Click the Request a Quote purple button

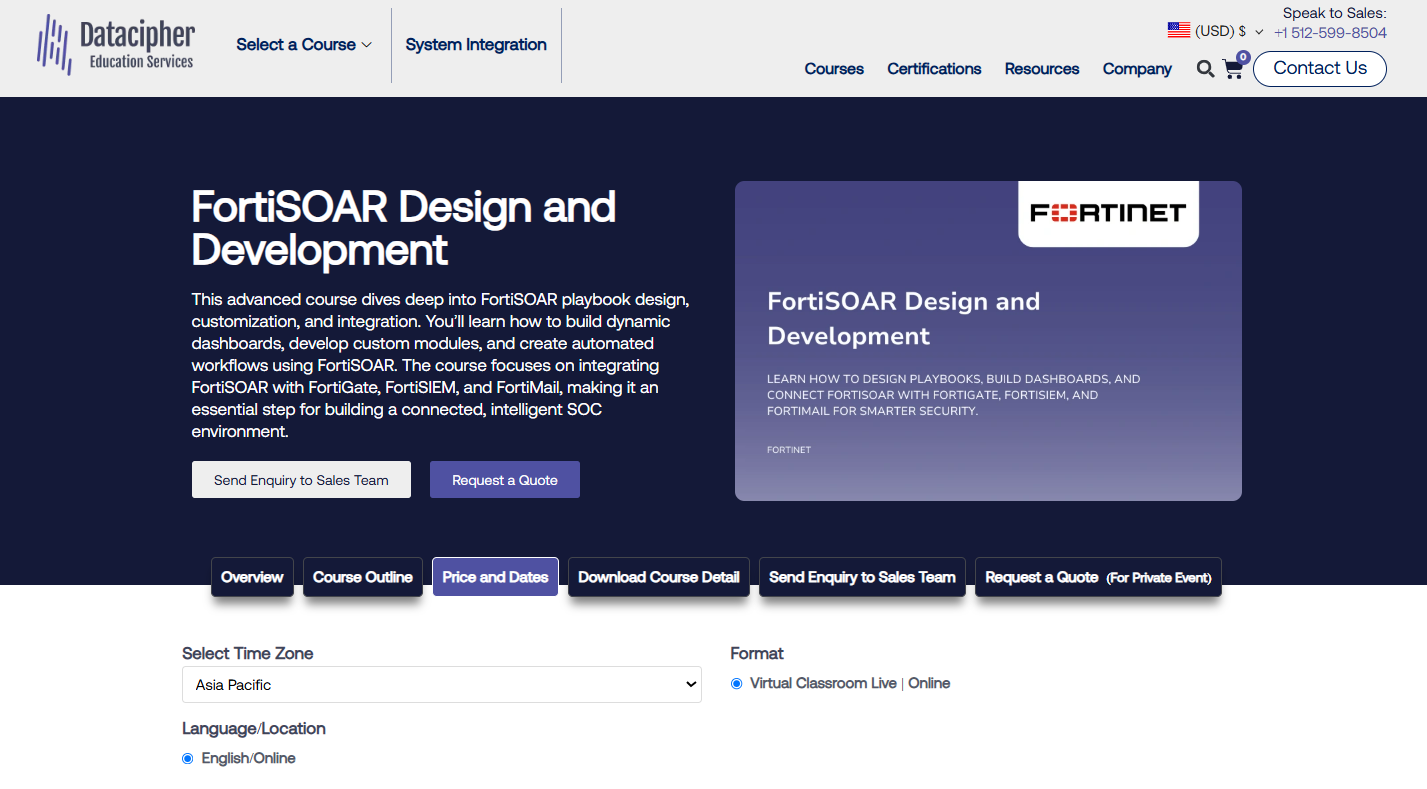(505, 480)
